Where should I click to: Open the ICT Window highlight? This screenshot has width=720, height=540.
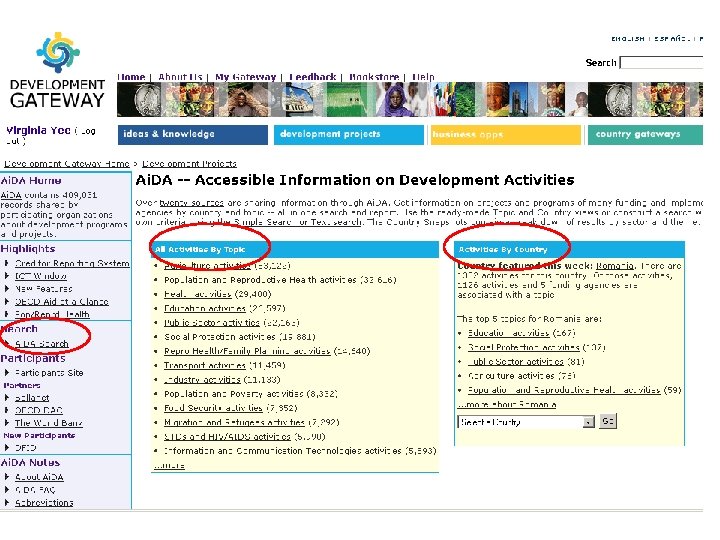tap(41, 276)
